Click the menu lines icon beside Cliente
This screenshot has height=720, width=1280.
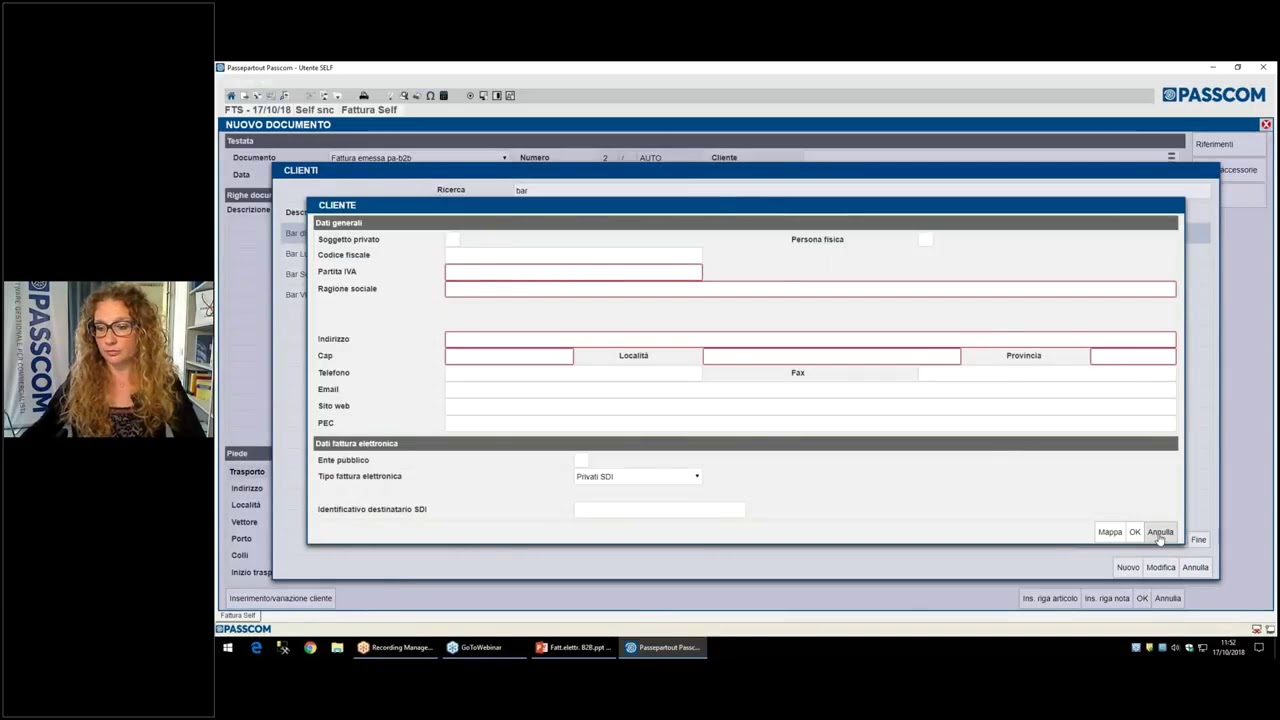click(1171, 157)
